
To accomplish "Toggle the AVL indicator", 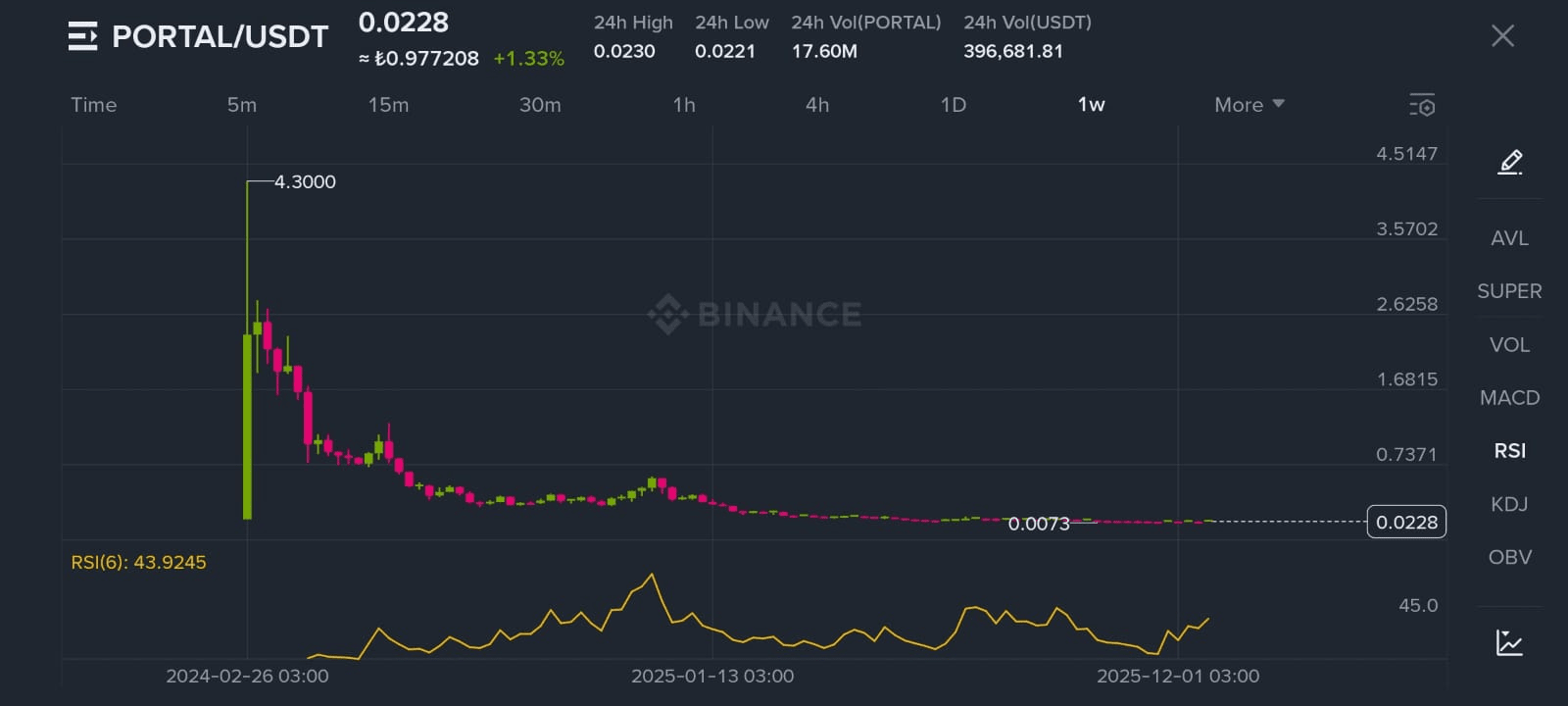I will [x=1509, y=238].
